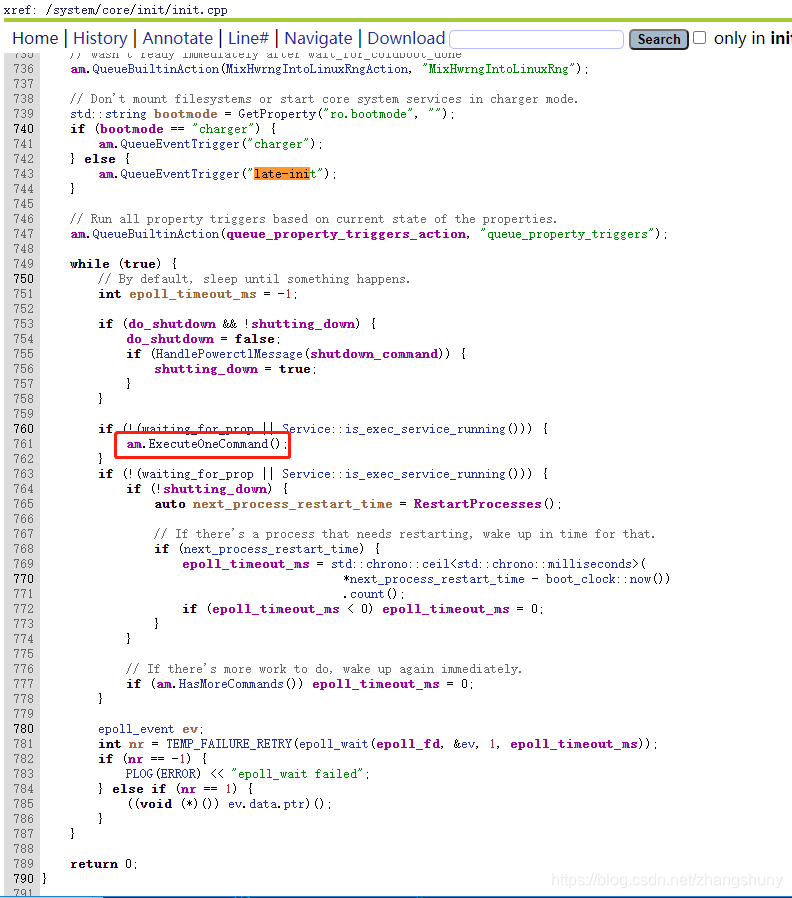The width and height of the screenshot is (792, 898).
Task: Open queue_property_triggers_action definition
Action: coord(346,234)
